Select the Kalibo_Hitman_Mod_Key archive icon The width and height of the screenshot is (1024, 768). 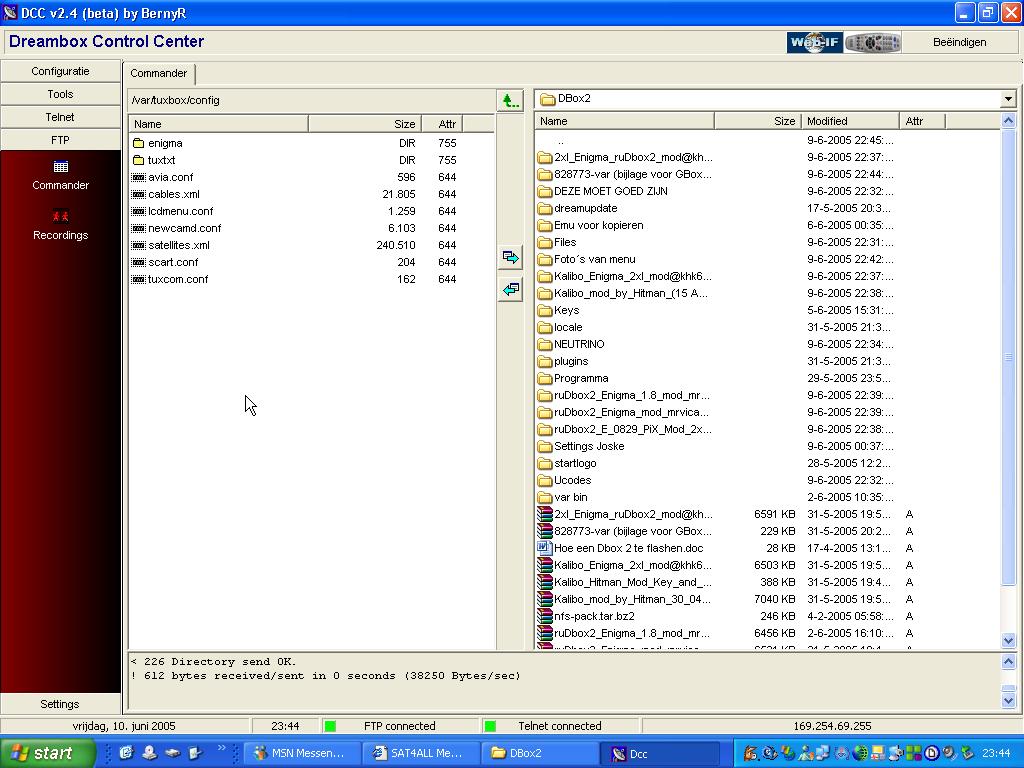(x=545, y=582)
